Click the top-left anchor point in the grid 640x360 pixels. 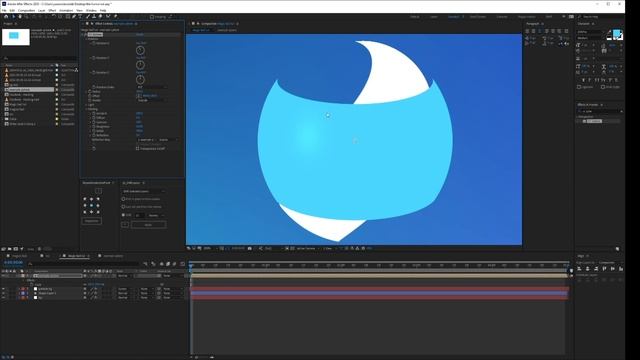click(x=85, y=199)
